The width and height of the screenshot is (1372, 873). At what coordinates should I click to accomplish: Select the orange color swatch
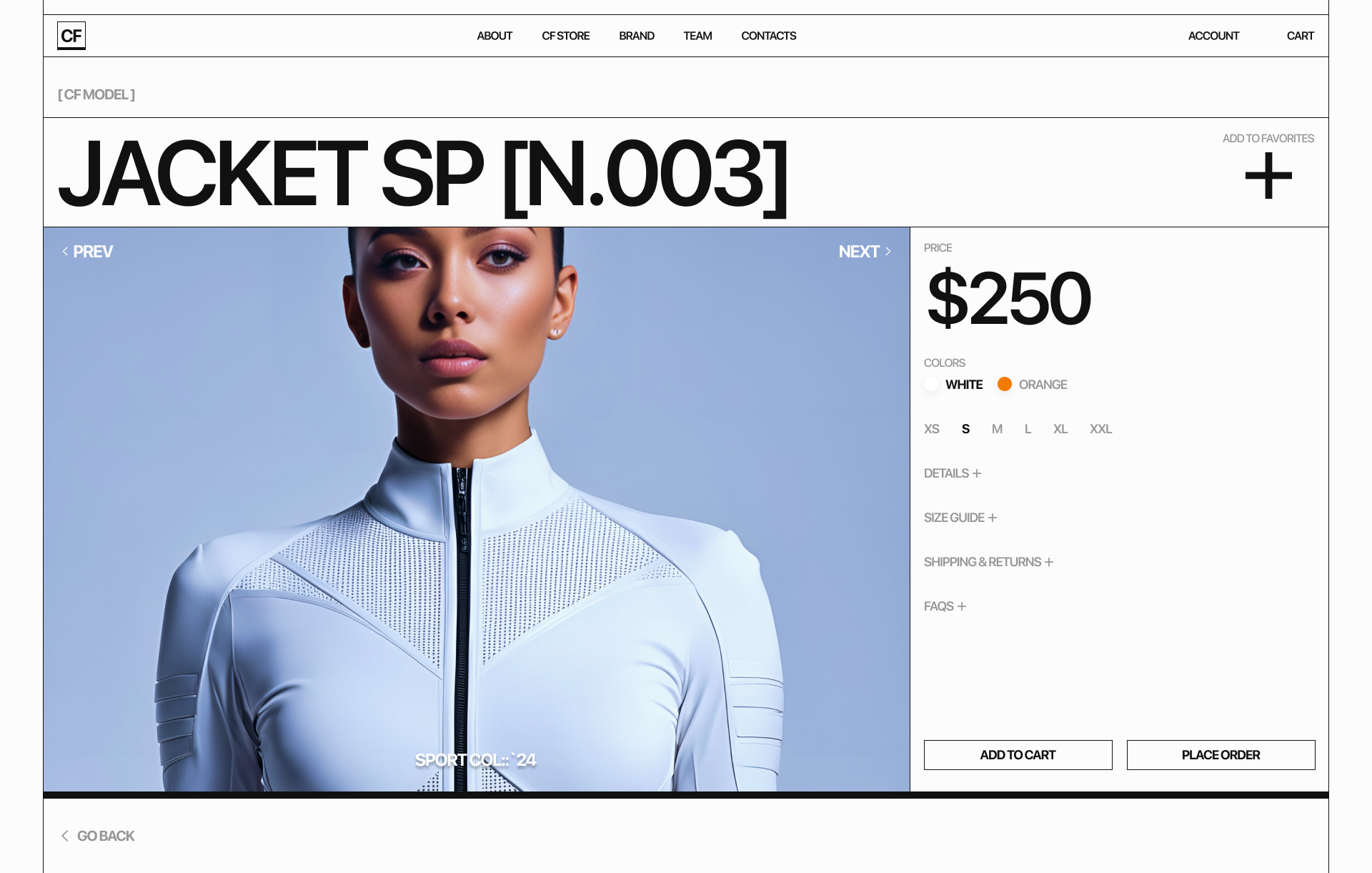click(x=1005, y=384)
